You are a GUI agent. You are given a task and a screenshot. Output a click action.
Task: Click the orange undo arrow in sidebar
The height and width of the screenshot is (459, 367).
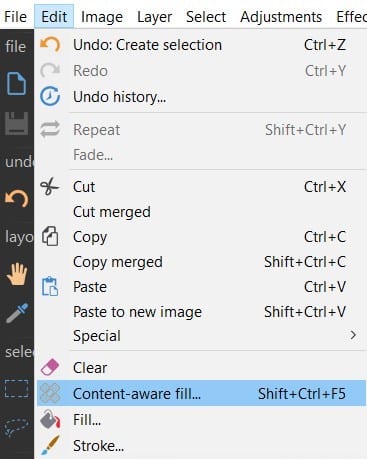[16, 199]
